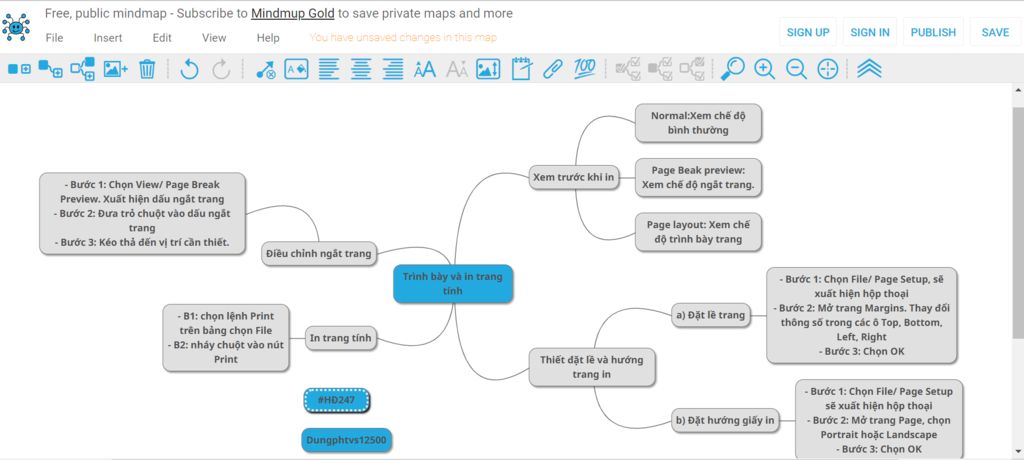Screen dimensions: 1024x460
Task: Follow the Mindmup Gold link
Action: 293,13
